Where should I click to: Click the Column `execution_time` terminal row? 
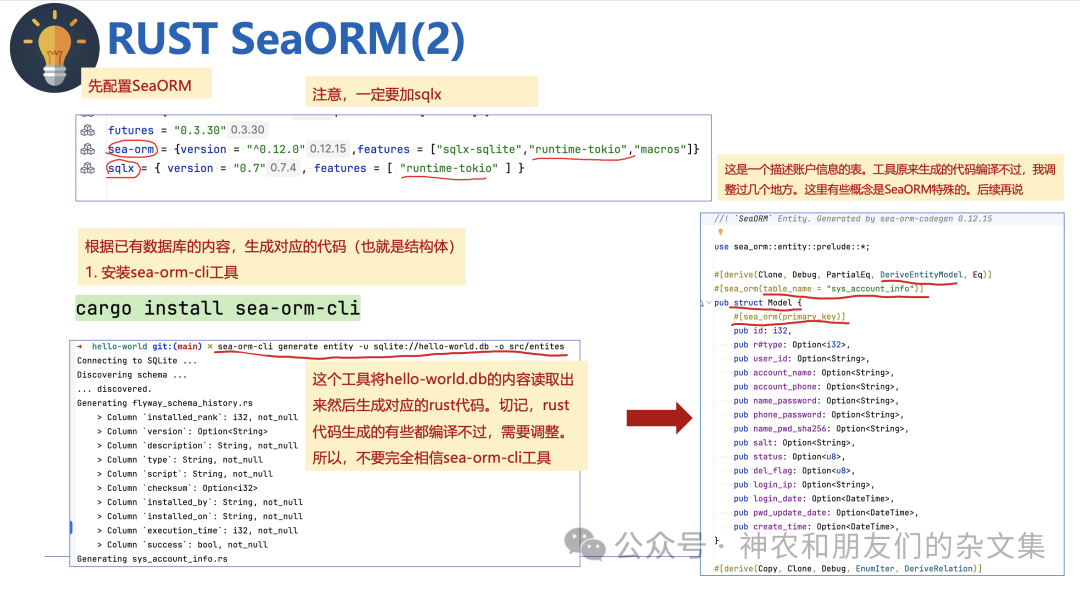[197, 530]
